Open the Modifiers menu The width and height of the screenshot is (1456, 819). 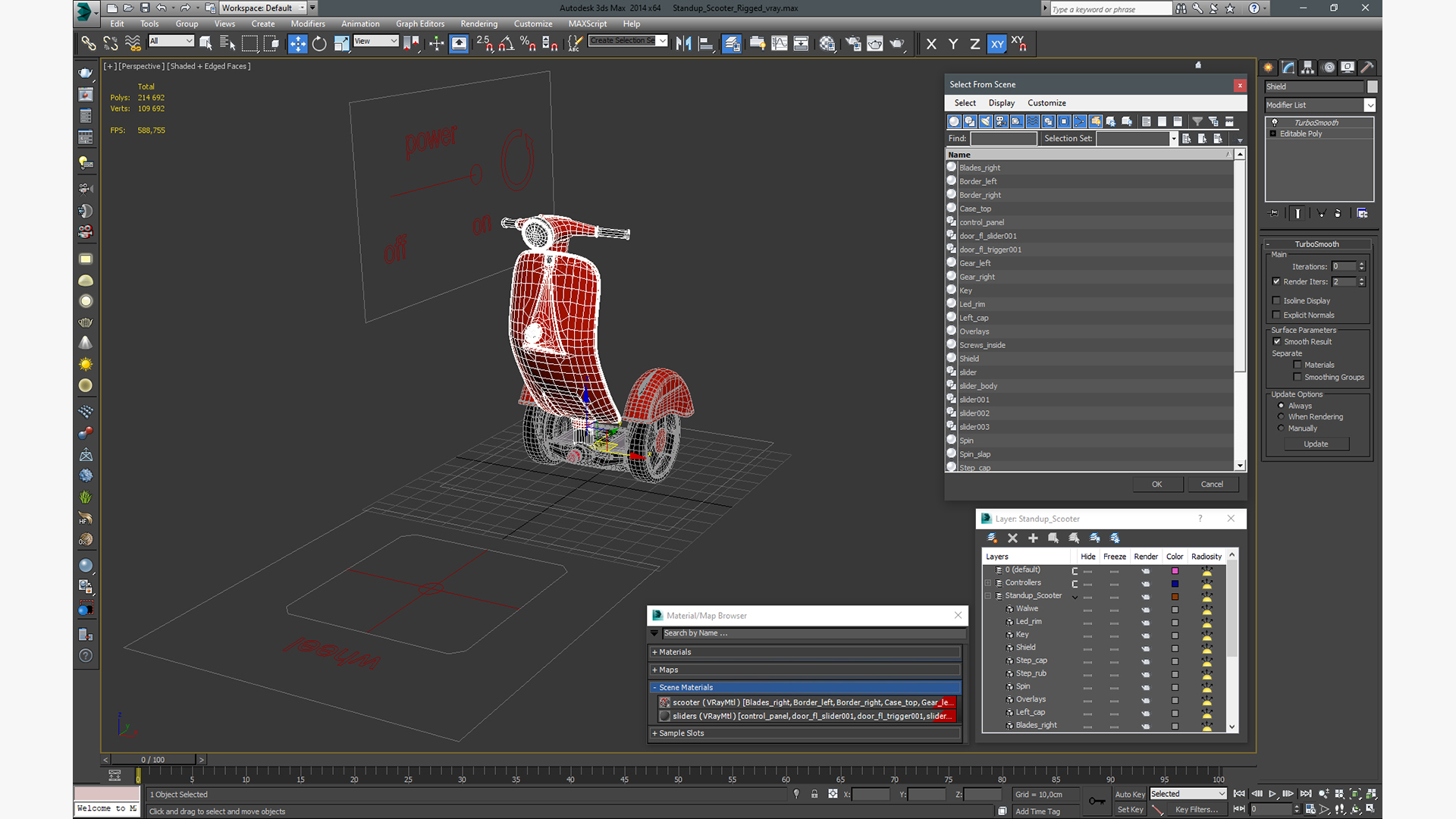coord(308,24)
